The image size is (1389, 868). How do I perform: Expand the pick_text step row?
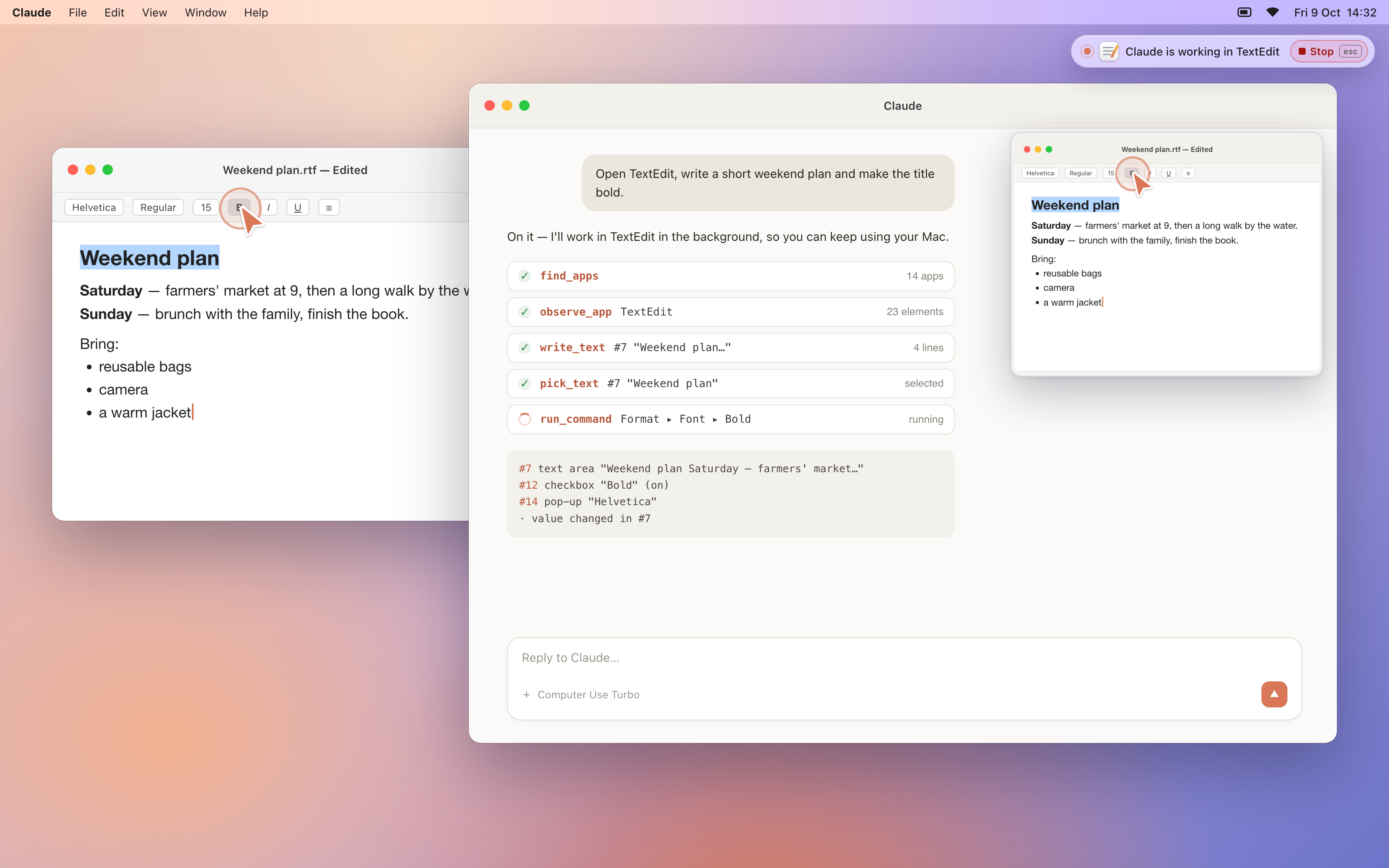(x=731, y=384)
